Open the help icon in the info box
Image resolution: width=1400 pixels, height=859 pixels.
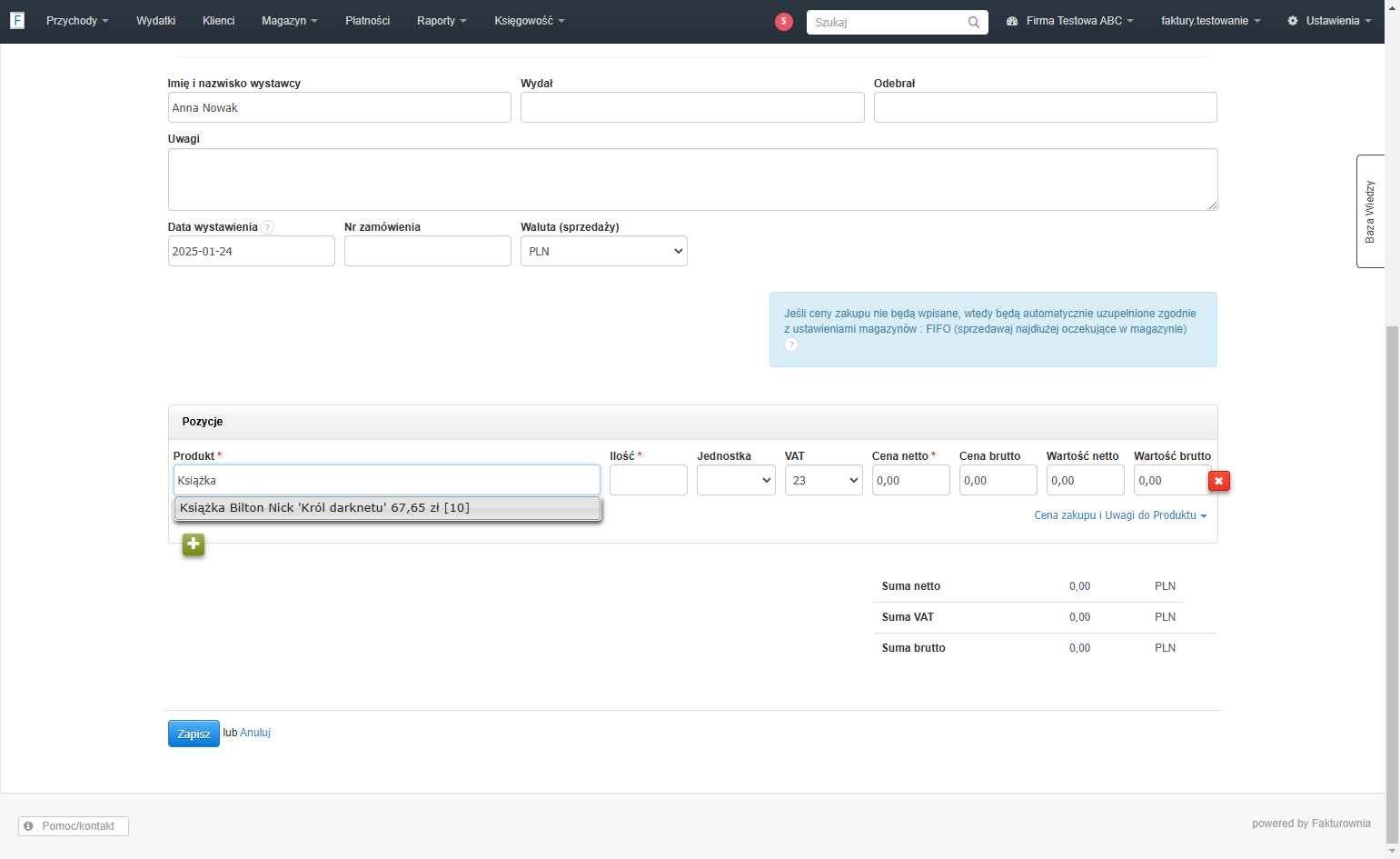[x=791, y=345]
